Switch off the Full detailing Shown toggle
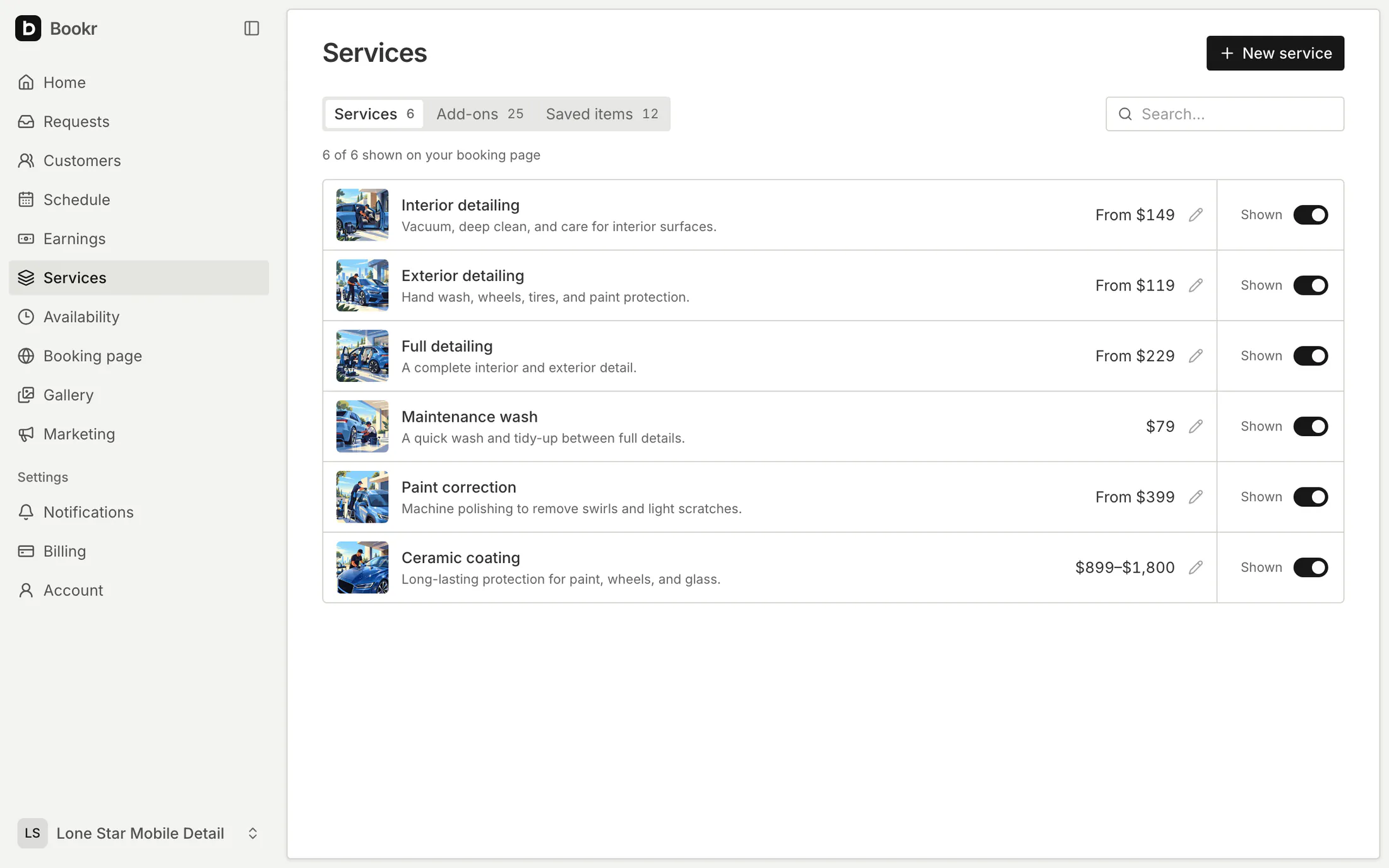 coord(1310,356)
